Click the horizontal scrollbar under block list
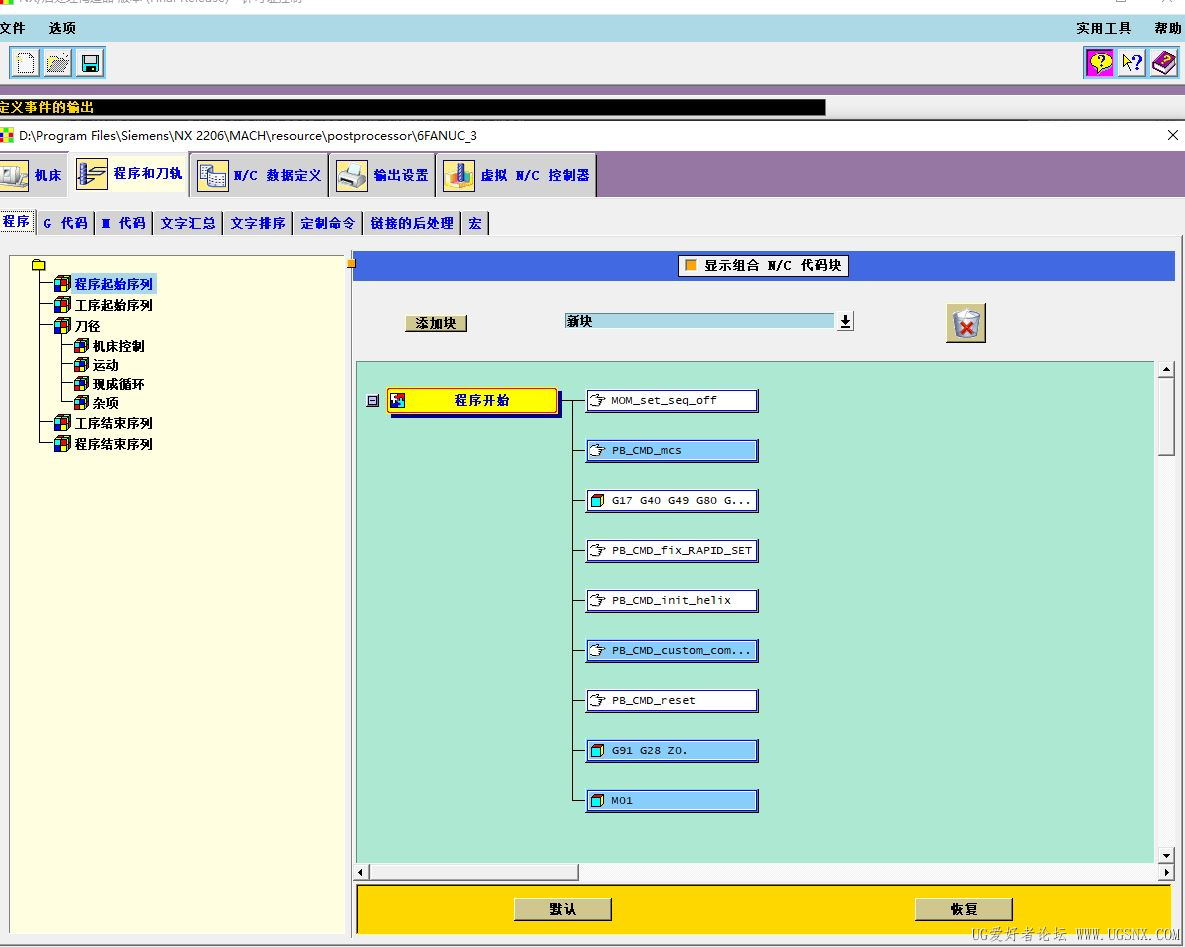Screen dimensions: 1185x947 763,872
